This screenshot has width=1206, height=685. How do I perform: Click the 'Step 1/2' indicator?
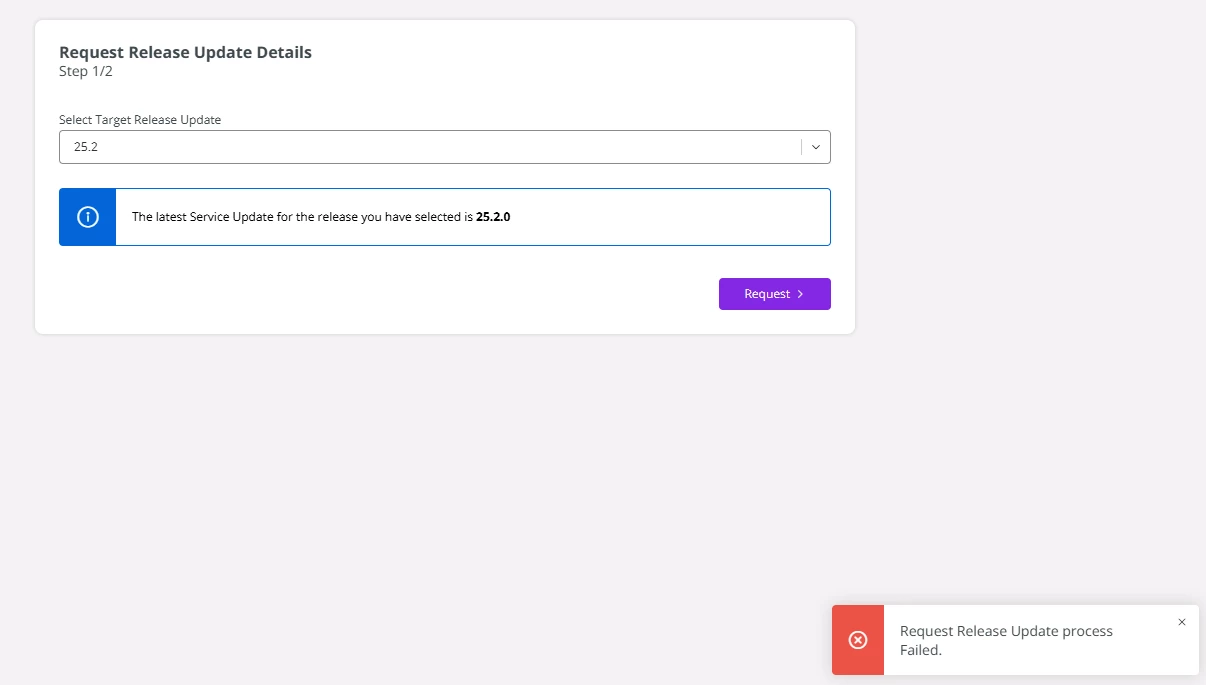tap(86, 72)
